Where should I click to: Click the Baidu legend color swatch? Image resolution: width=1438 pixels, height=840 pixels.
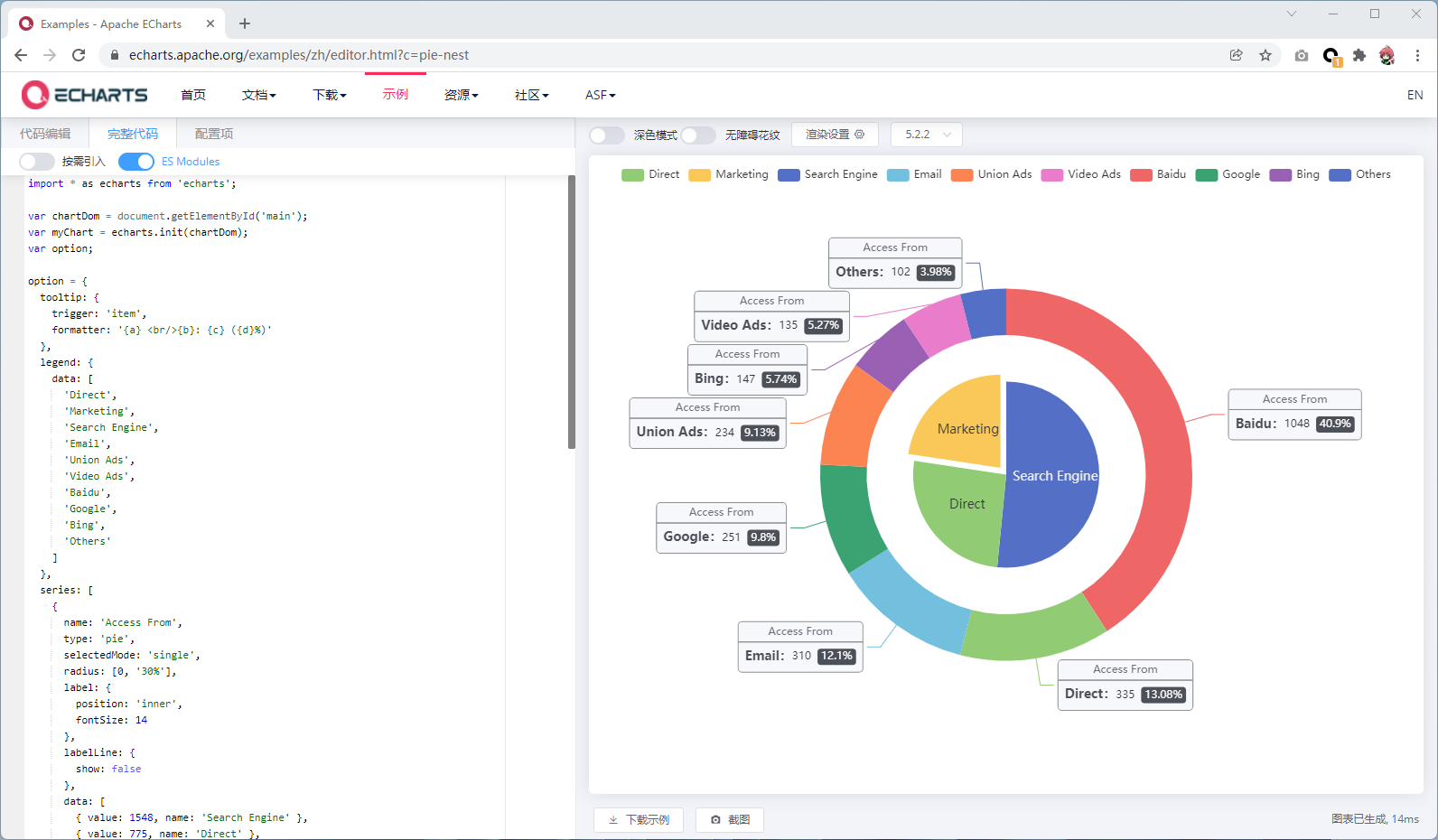tap(1141, 175)
